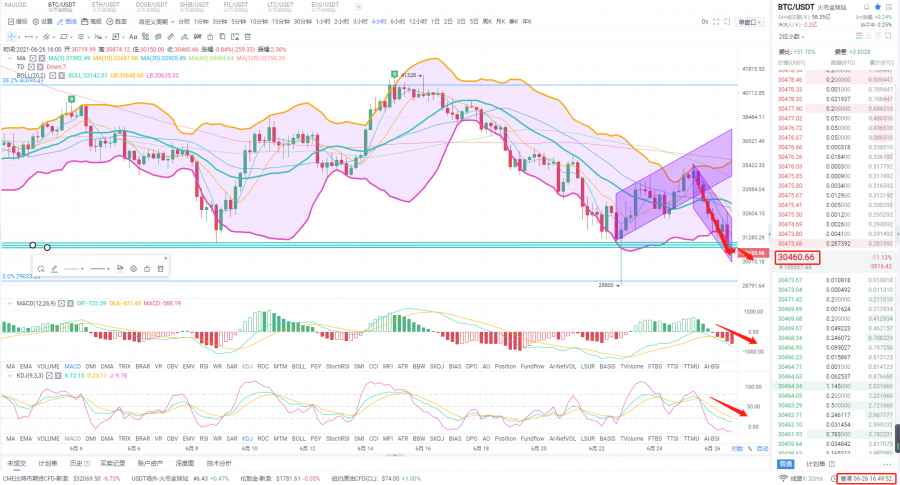900x485 pixels.
Task: Open line color dropdown in floating toolbar
Action: coord(75,269)
